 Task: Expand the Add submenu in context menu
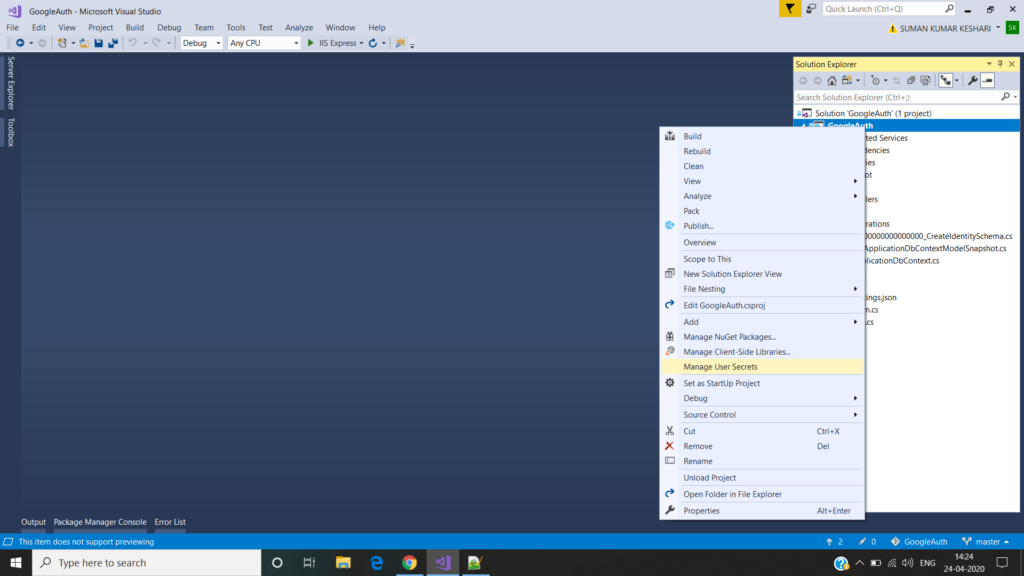[x=856, y=322]
